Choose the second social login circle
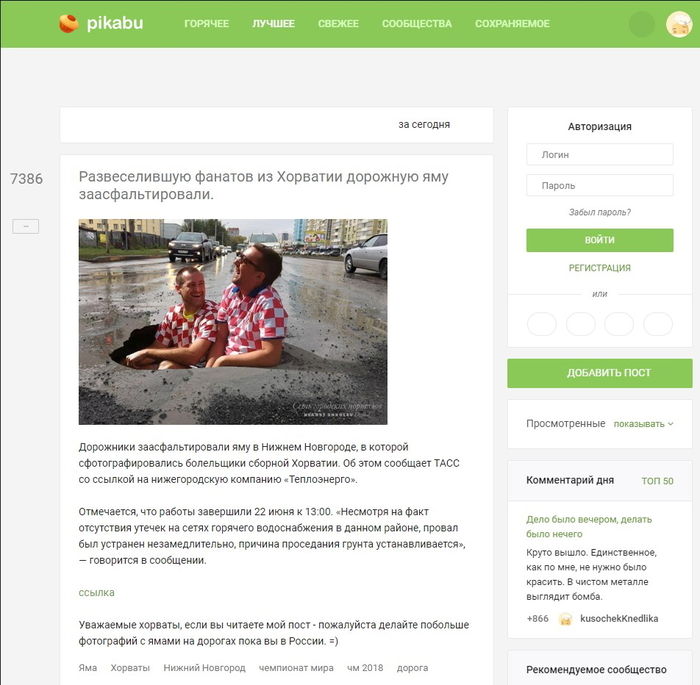Image resolution: width=700 pixels, height=685 pixels. point(580,324)
